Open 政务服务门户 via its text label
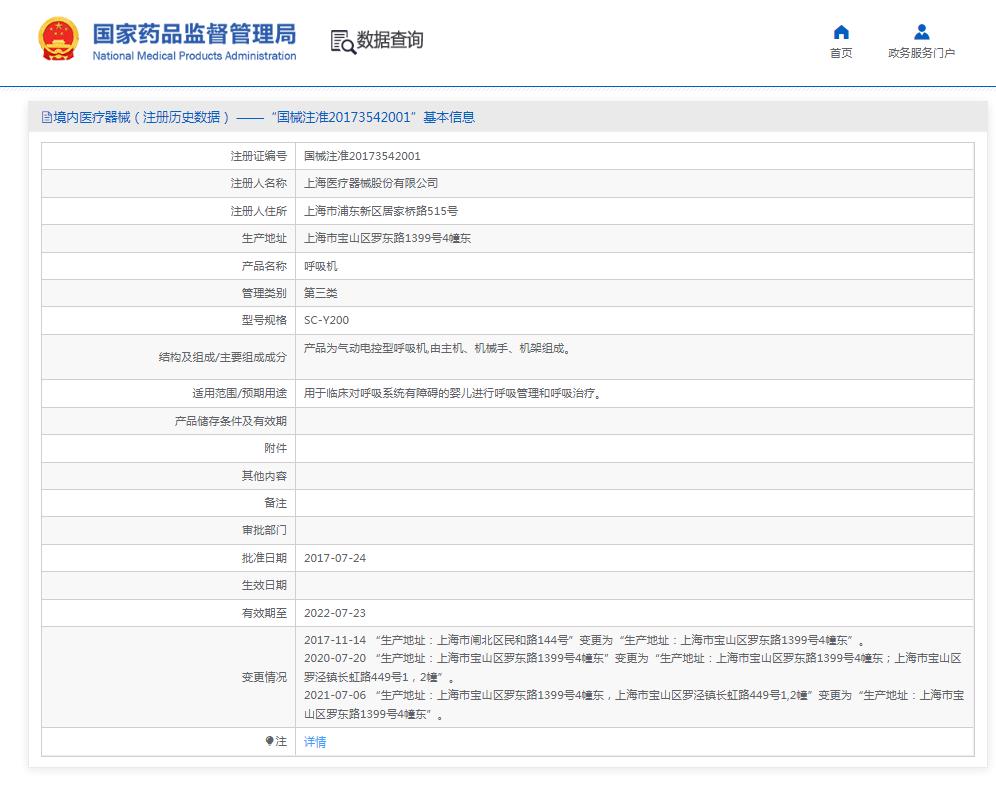 (x=921, y=54)
